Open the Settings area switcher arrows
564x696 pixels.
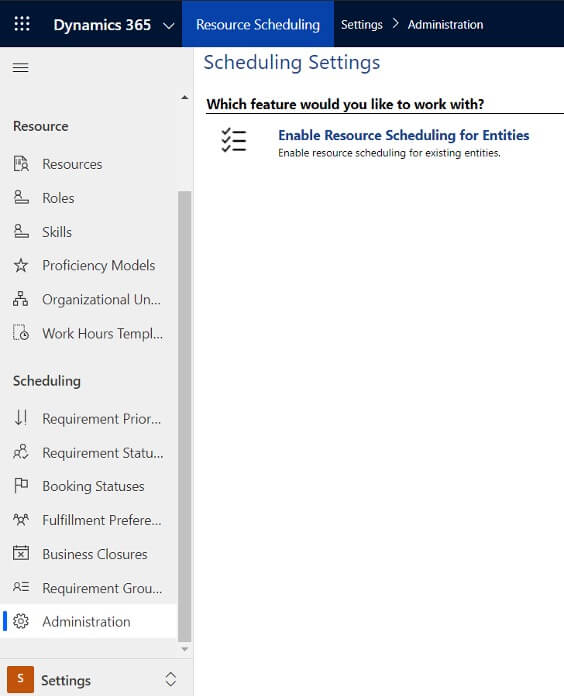pos(171,679)
